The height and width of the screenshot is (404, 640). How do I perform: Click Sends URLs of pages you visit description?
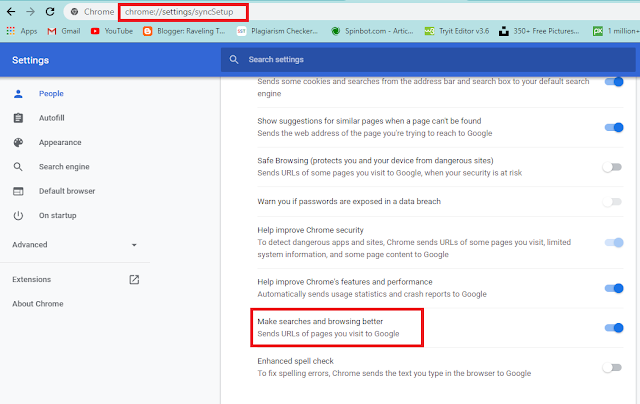[328, 334]
